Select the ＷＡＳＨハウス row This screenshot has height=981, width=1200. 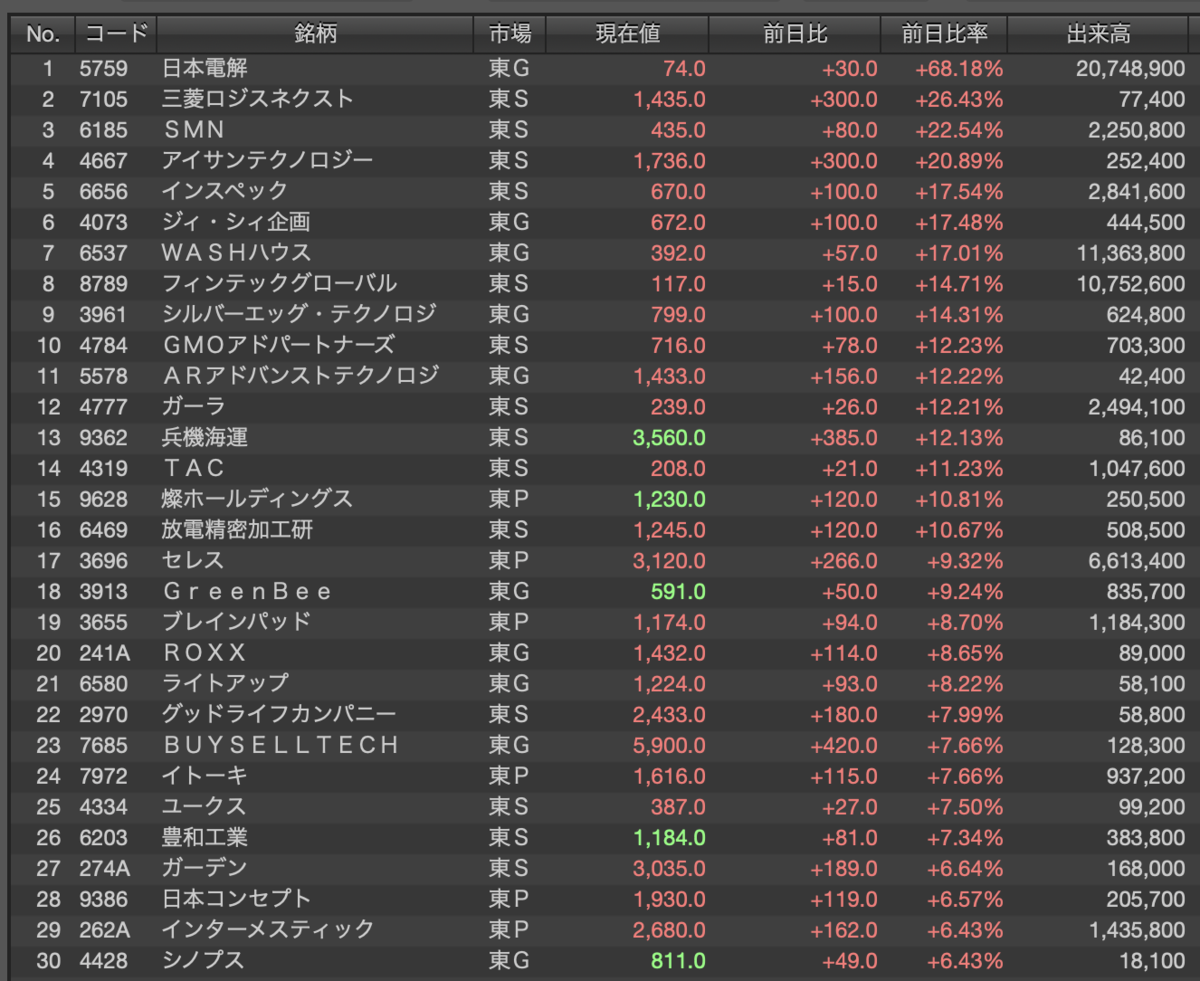point(600,252)
